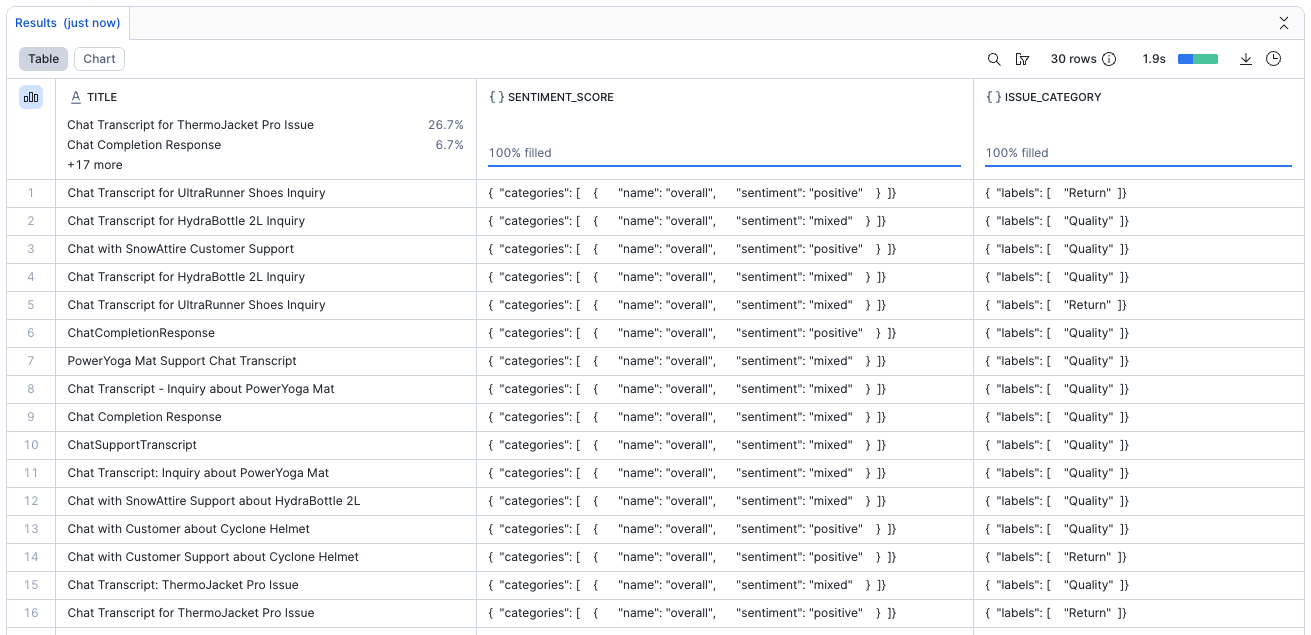1311x635 pixels.
Task: Click the 'ChatSupportTranscript' title cell
Action: (132, 445)
